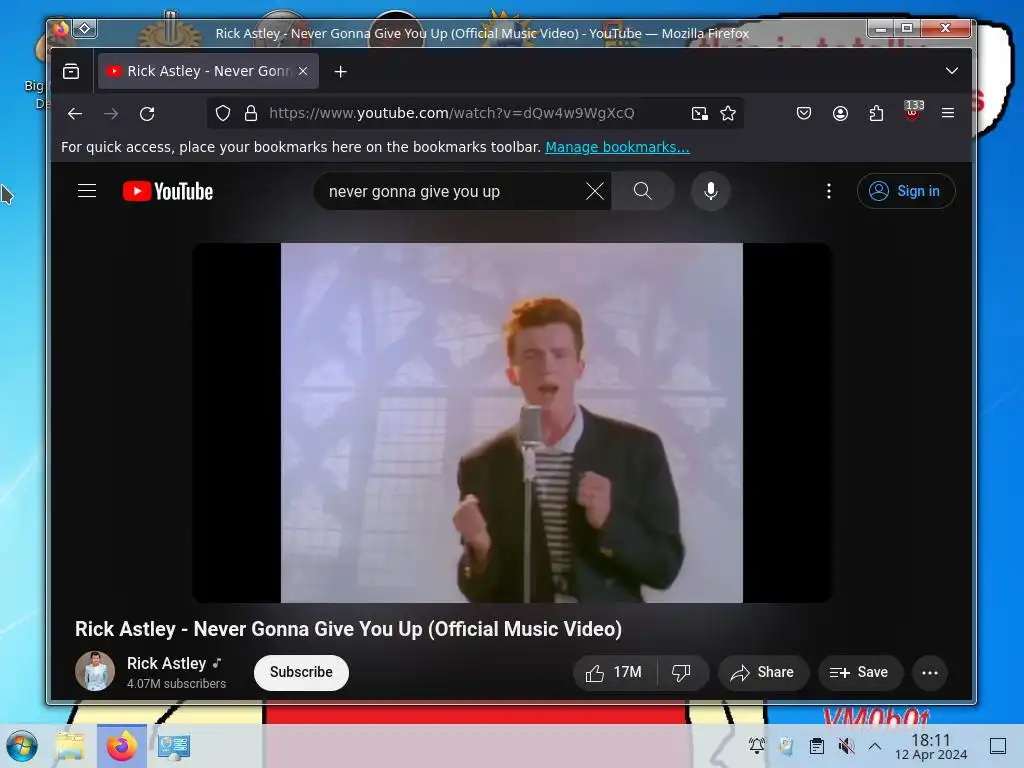Like the video with 17M thumbs up
1024x768 pixels.
614,673
